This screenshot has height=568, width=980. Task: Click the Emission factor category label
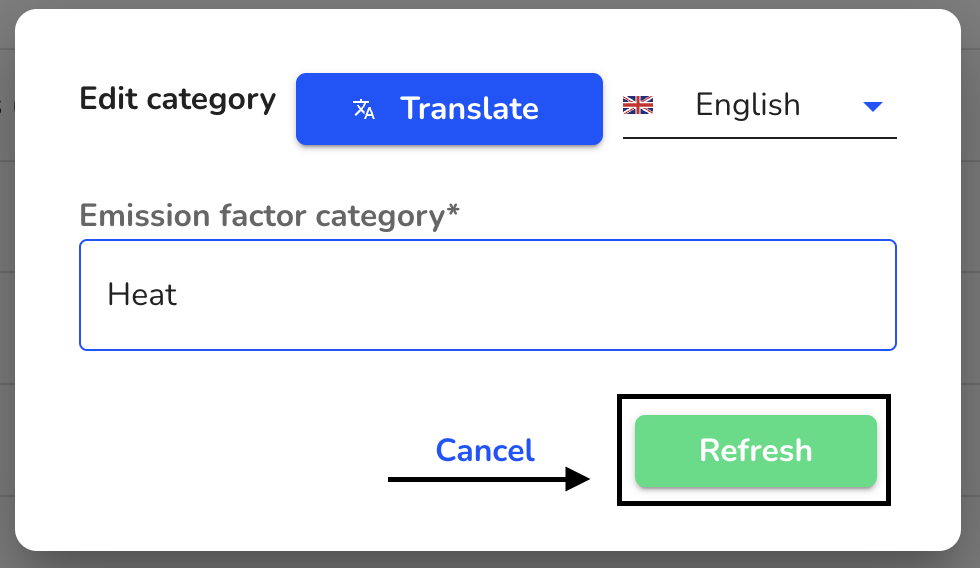(x=269, y=216)
